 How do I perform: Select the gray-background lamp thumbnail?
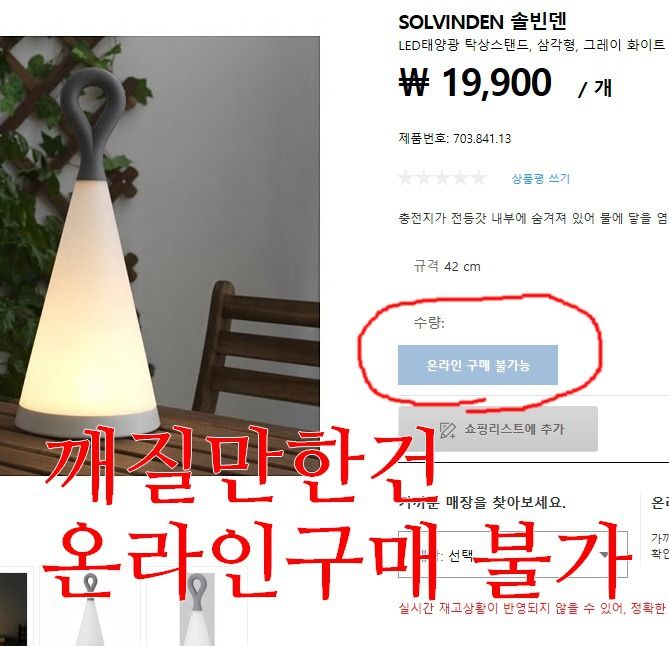point(197,609)
